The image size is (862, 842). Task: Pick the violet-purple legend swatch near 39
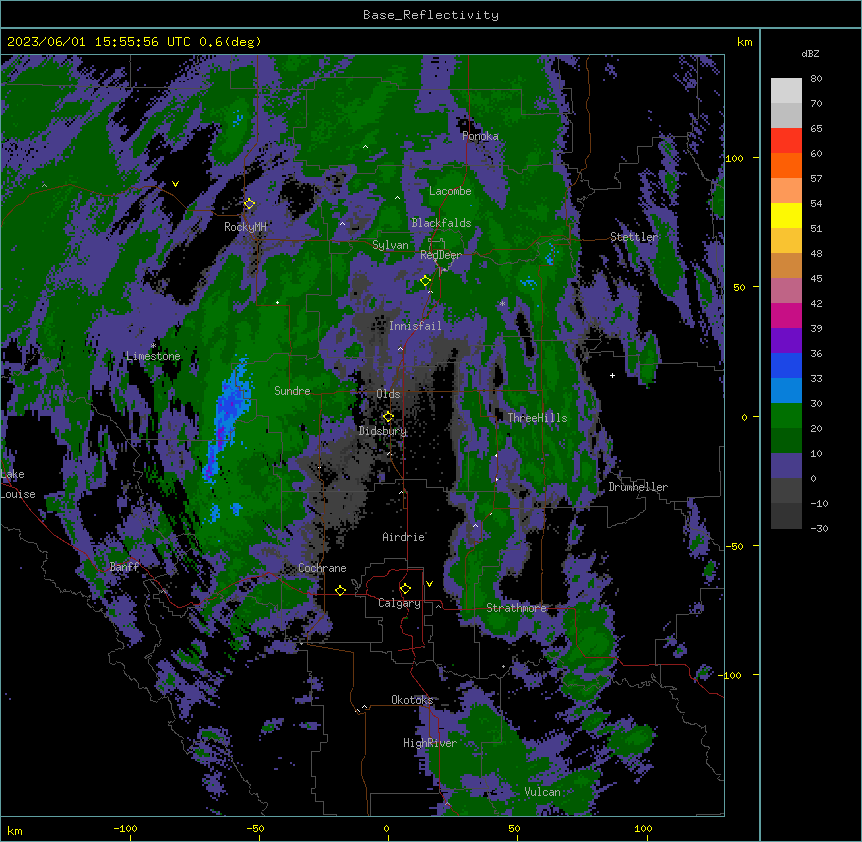pos(786,341)
